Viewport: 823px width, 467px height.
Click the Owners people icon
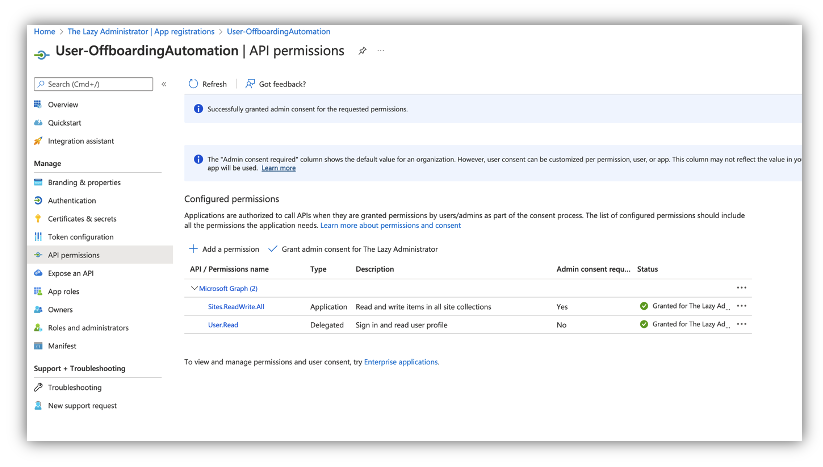click(x=38, y=310)
